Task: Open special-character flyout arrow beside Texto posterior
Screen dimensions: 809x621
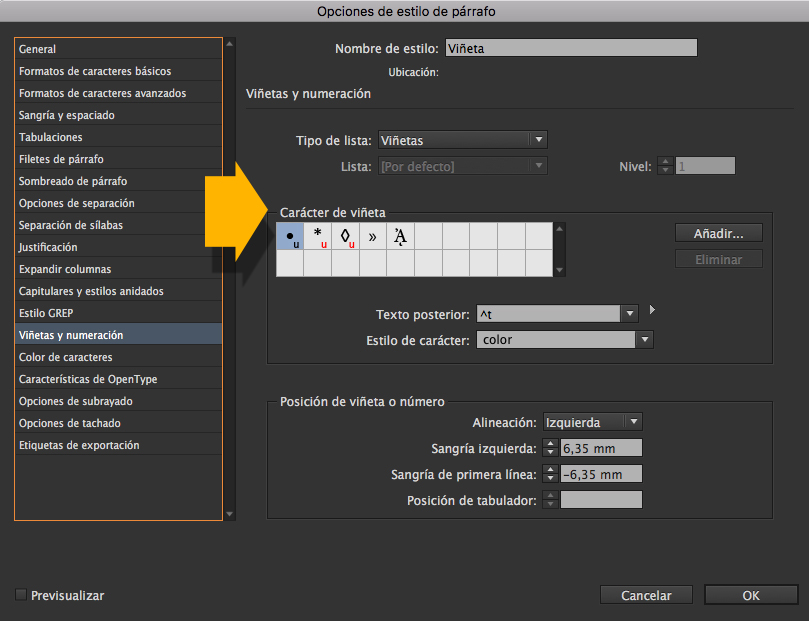Action: [652, 310]
